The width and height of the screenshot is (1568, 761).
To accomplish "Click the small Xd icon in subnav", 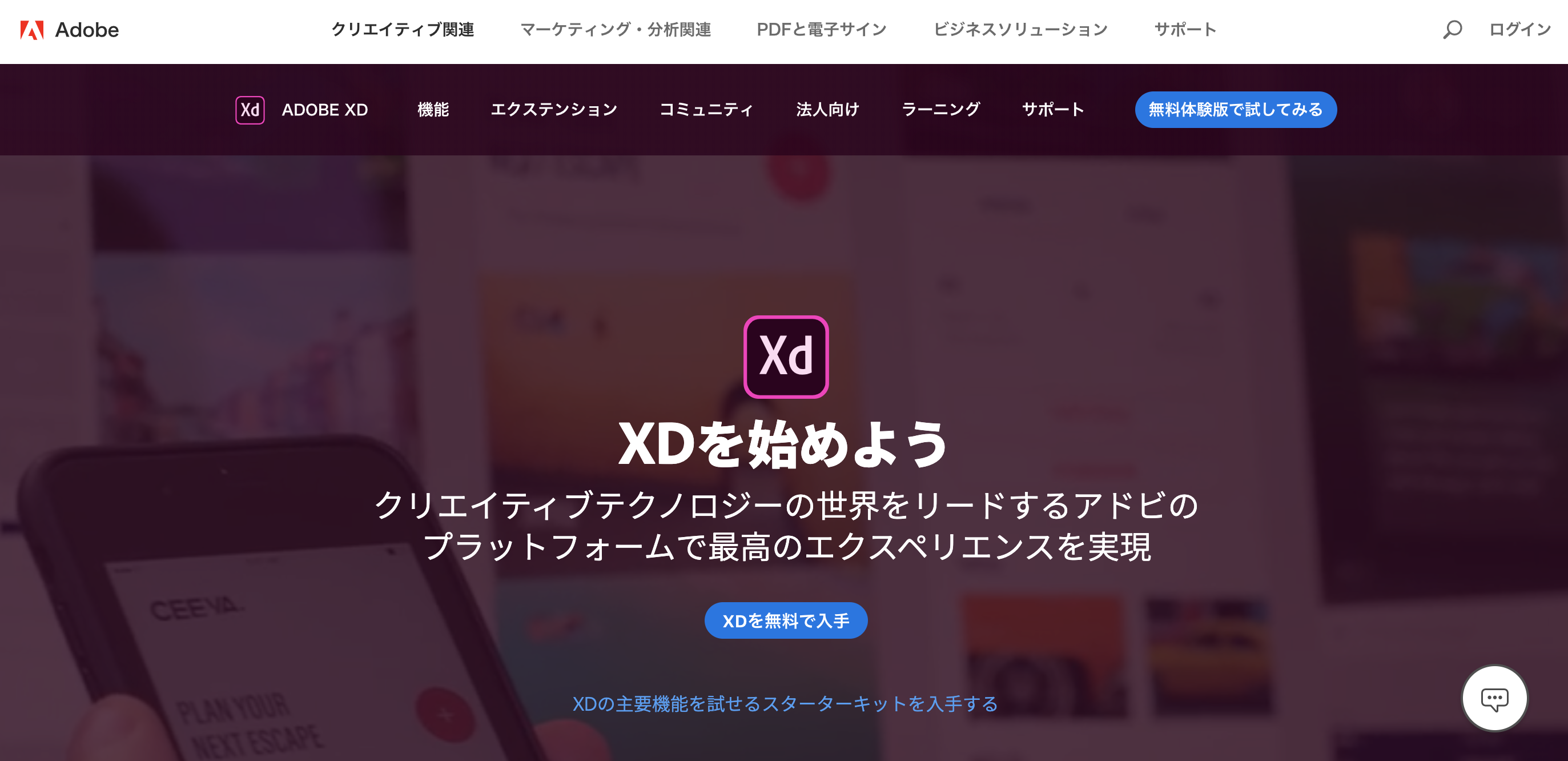I will [x=250, y=110].
